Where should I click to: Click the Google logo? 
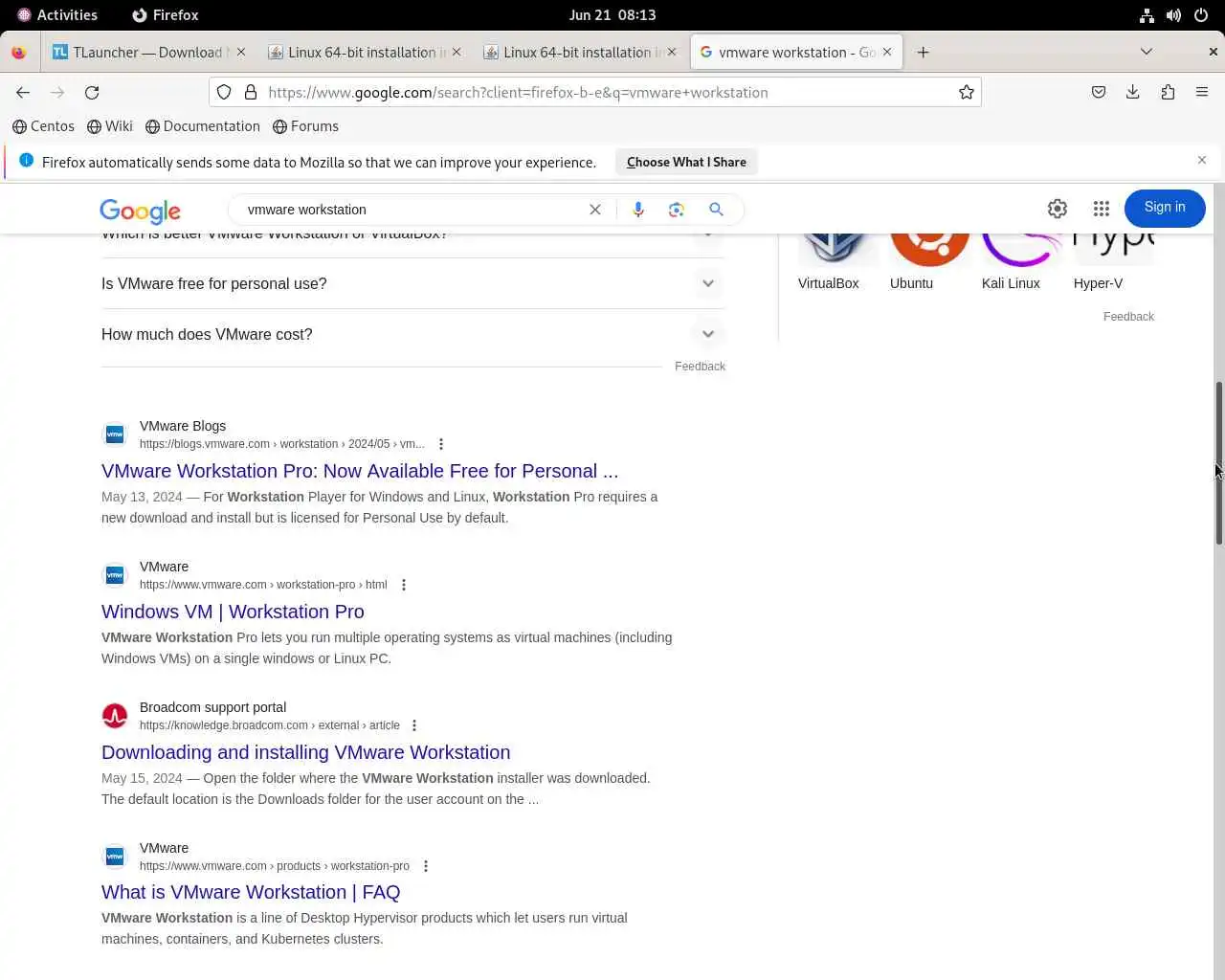coord(140,211)
